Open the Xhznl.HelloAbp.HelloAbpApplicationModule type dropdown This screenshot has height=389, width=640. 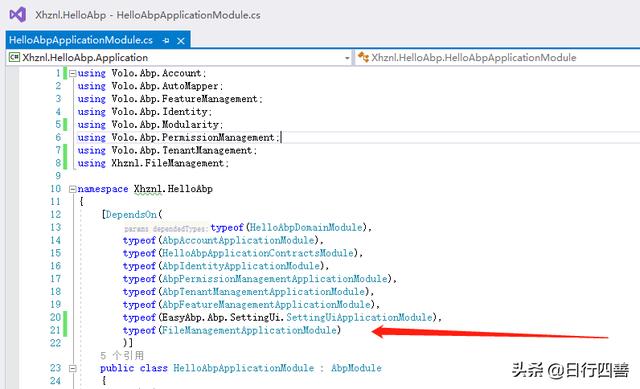click(x=497, y=58)
